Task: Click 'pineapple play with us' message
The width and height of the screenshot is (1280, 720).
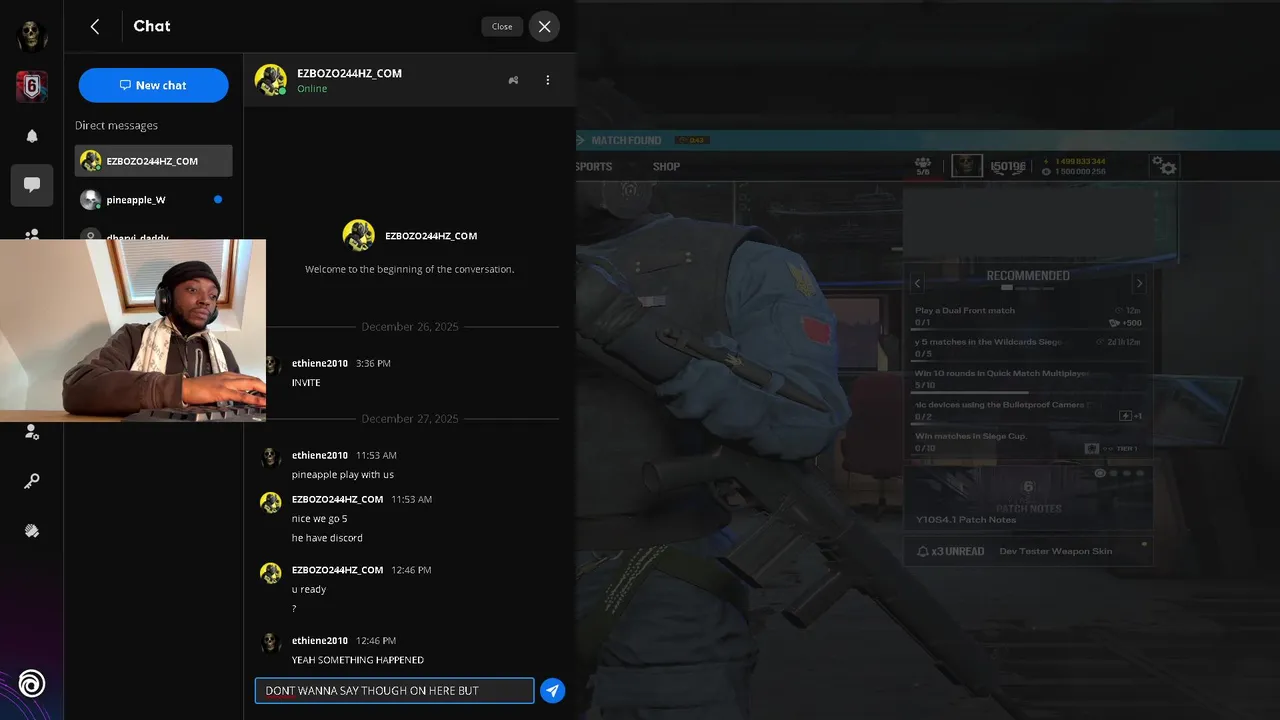Action: [x=343, y=475]
